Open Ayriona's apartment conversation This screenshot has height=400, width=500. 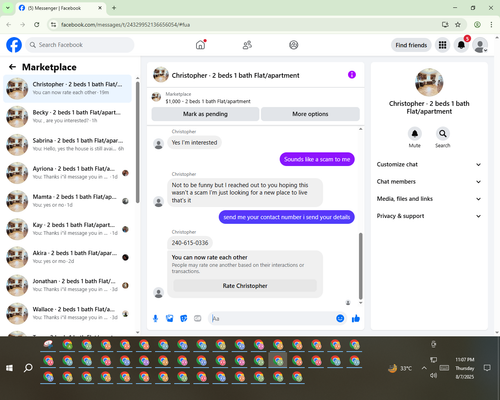pyautogui.click(x=67, y=173)
